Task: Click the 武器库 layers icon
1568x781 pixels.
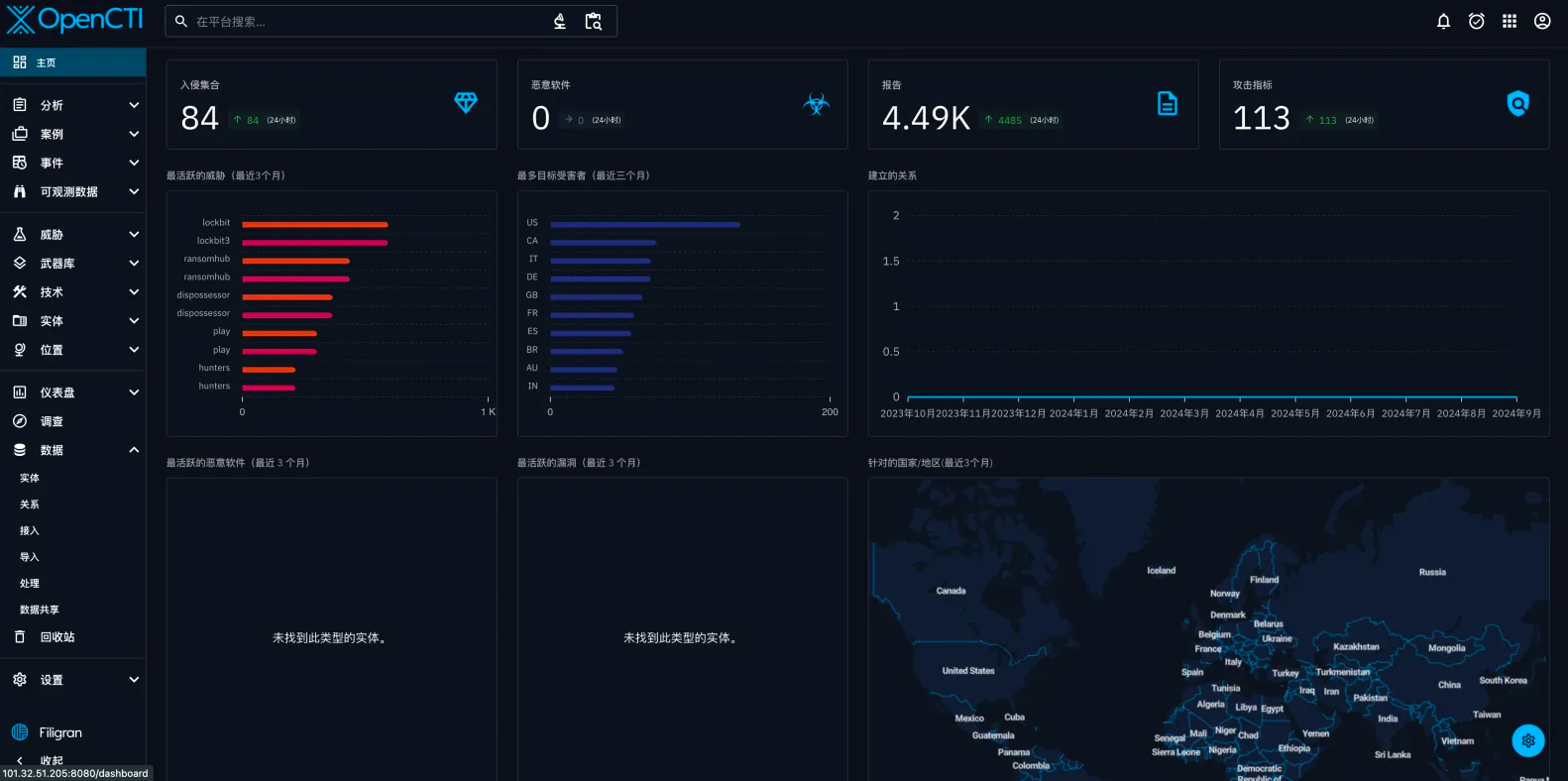Action: coord(20,264)
